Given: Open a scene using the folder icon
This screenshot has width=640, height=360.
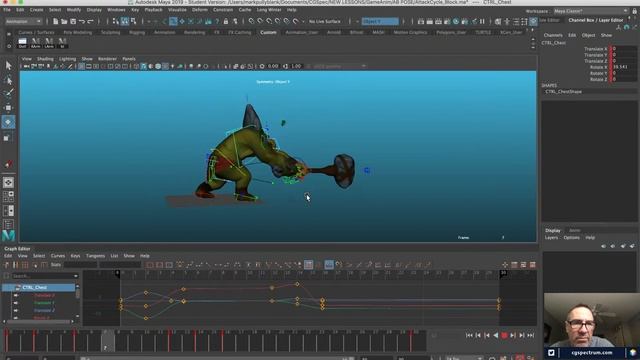Looking at the screenshot, I should coord(64,21).
